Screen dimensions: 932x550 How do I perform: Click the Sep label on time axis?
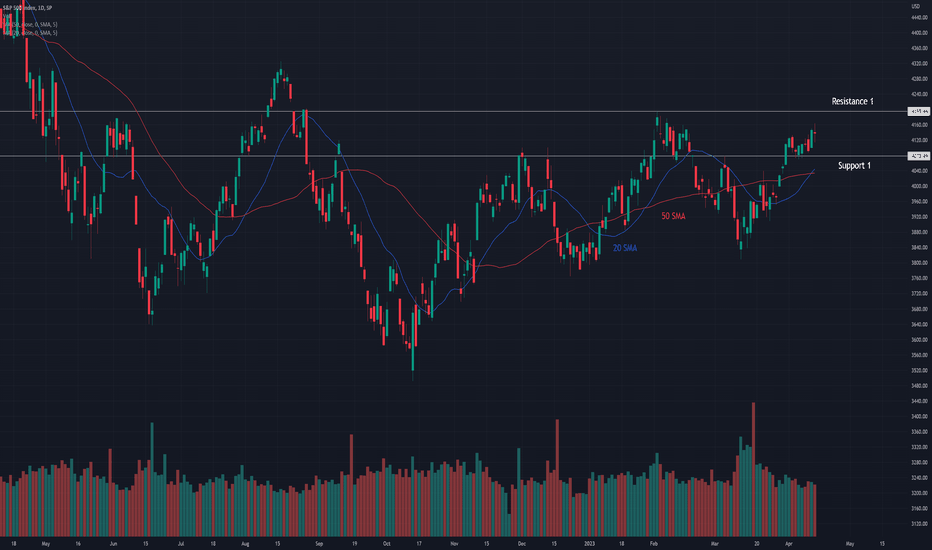319,543
